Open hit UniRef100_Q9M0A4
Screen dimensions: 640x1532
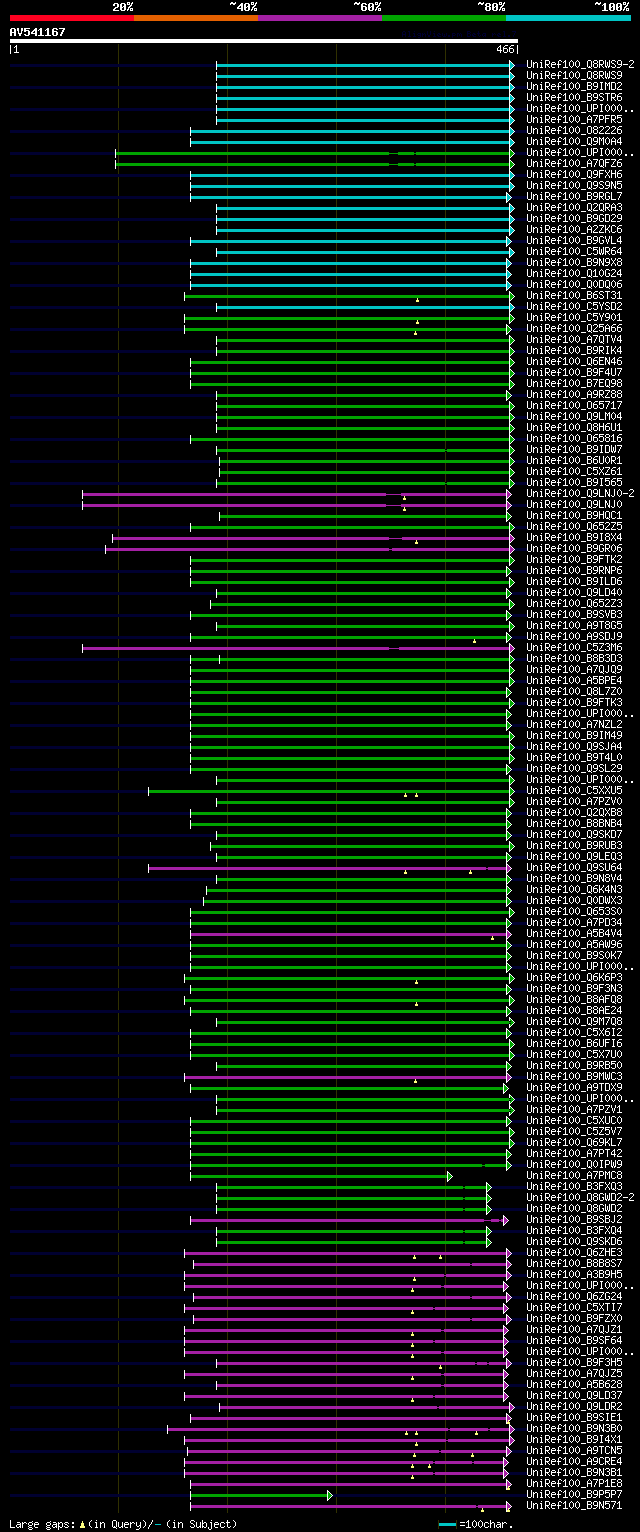(x=574, y=141)
